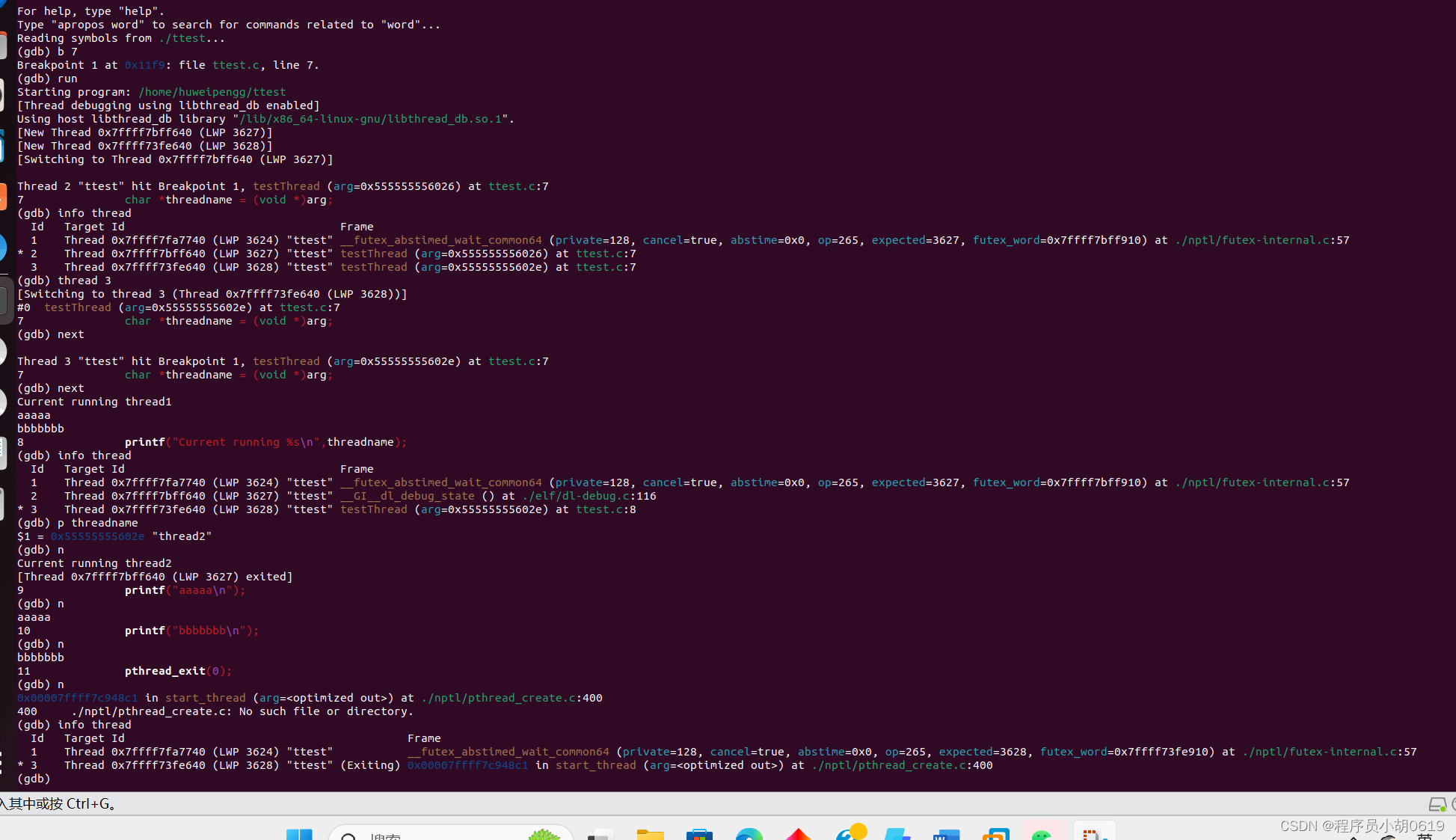Open Microsoft Word from the taskbar
The image size is (1456, 840).
(946, 835)
